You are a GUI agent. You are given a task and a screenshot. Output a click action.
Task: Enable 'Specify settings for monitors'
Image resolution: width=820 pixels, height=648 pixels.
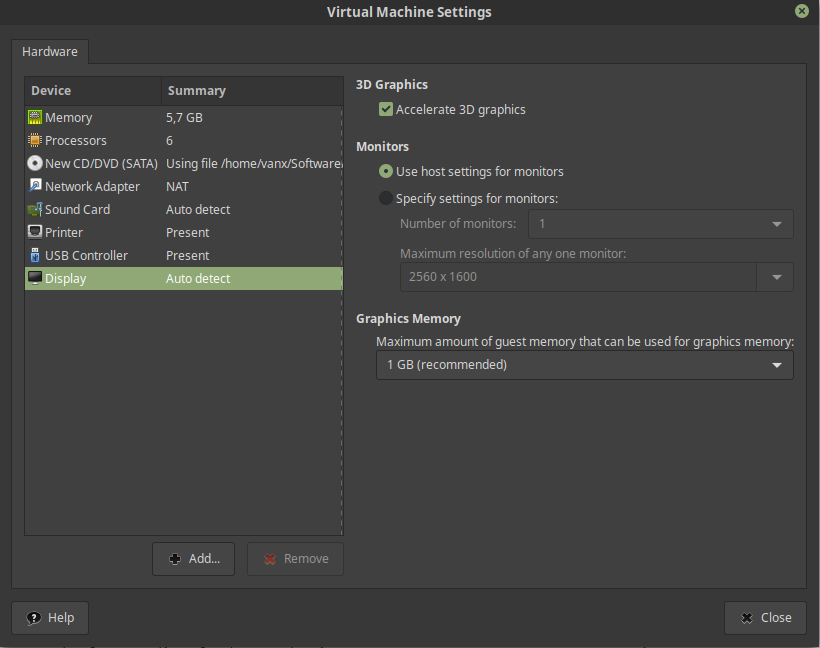[x=385, y=198]
